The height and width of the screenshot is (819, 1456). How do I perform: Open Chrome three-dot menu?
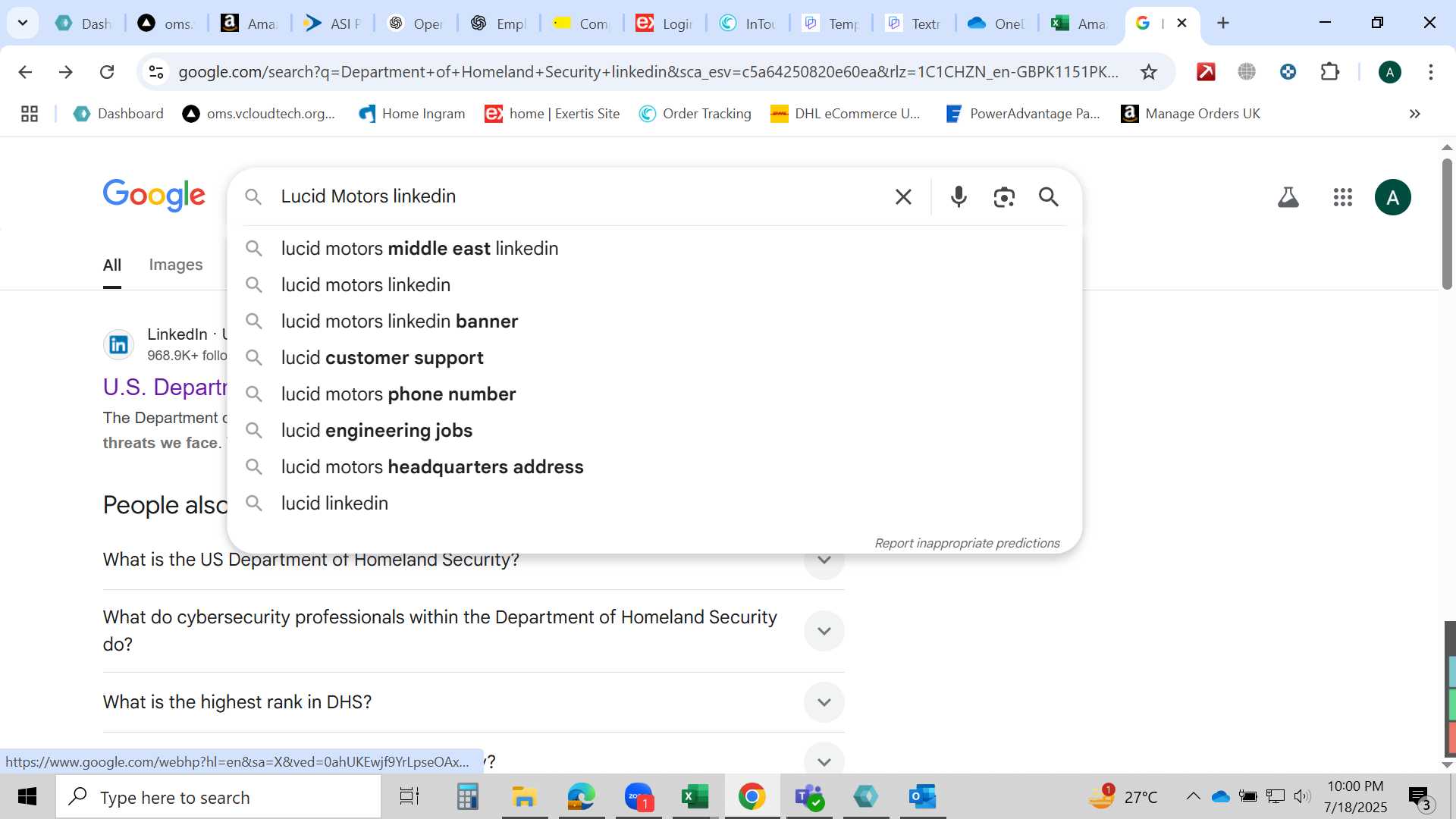(1431, 72)
